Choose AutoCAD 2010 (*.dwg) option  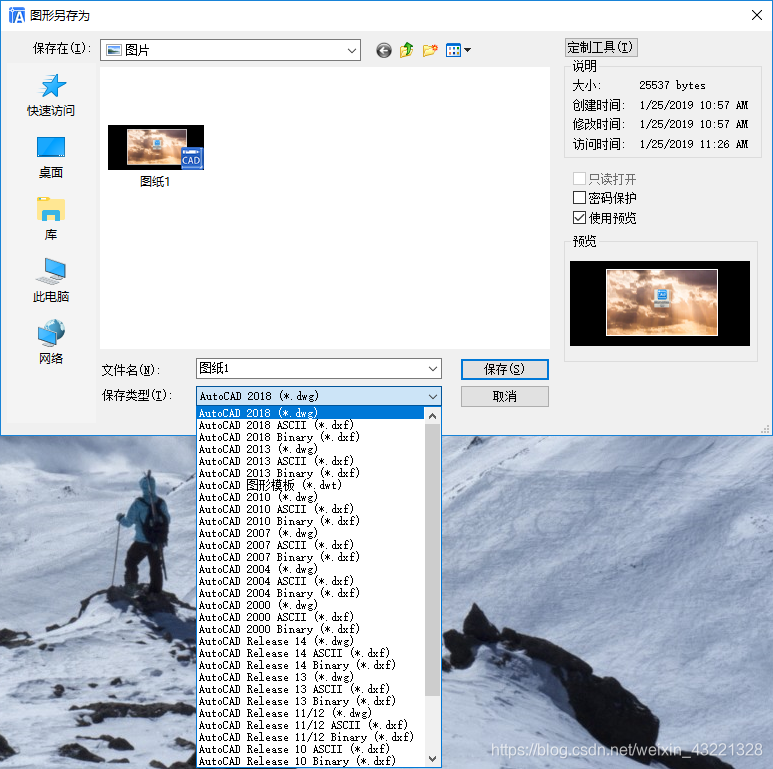(311, 497)
